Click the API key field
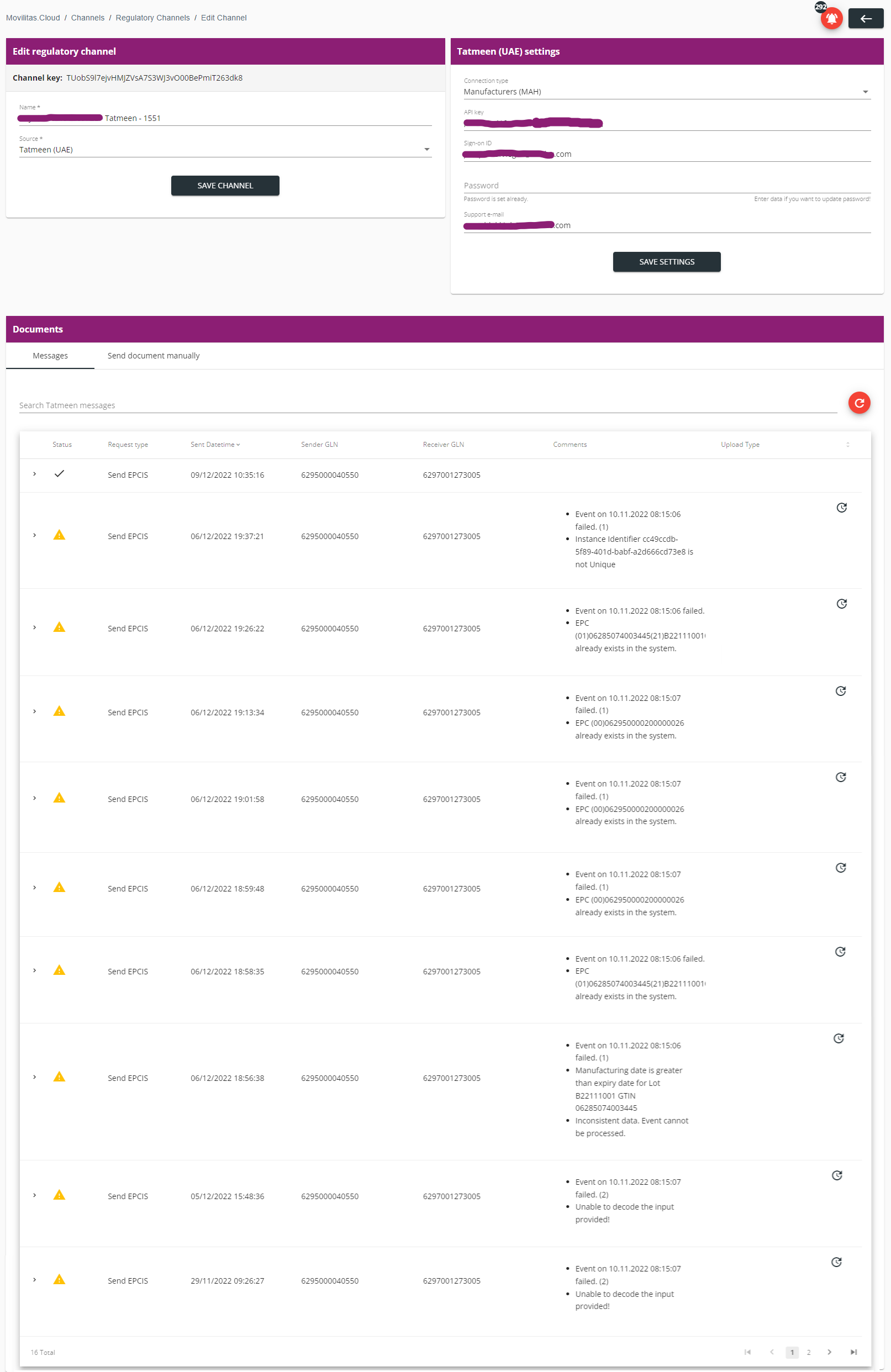Viewport: 891px width, 1372px height. tap(667, 123)
